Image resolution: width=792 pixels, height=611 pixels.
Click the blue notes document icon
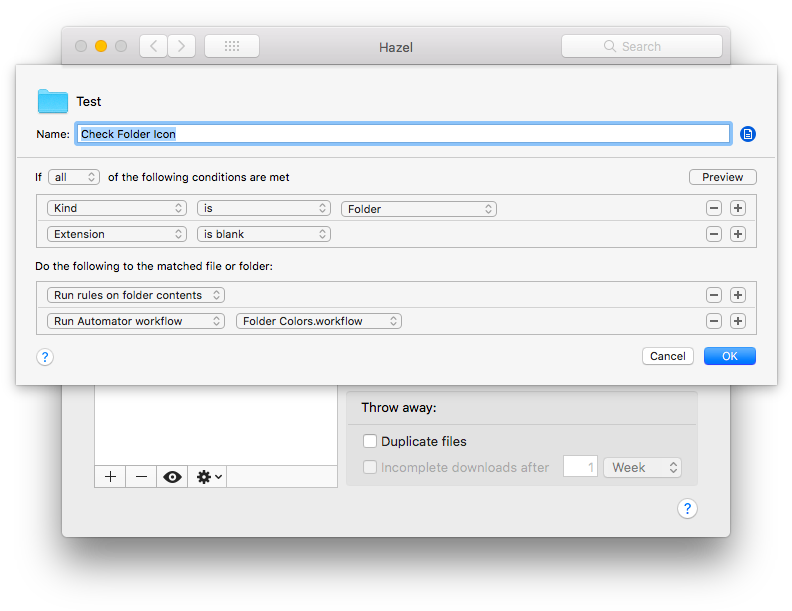tap(748, 134)
